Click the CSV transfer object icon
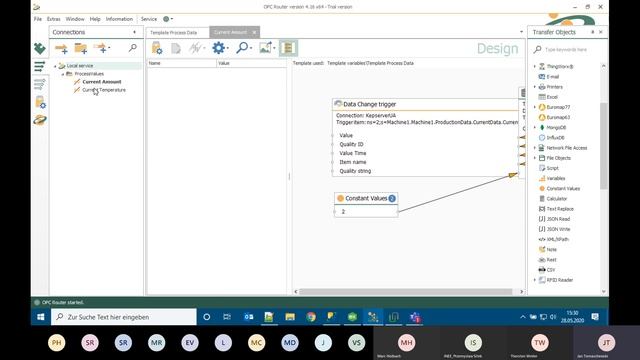This screenshot has height=360, width=640. (542, 270)
